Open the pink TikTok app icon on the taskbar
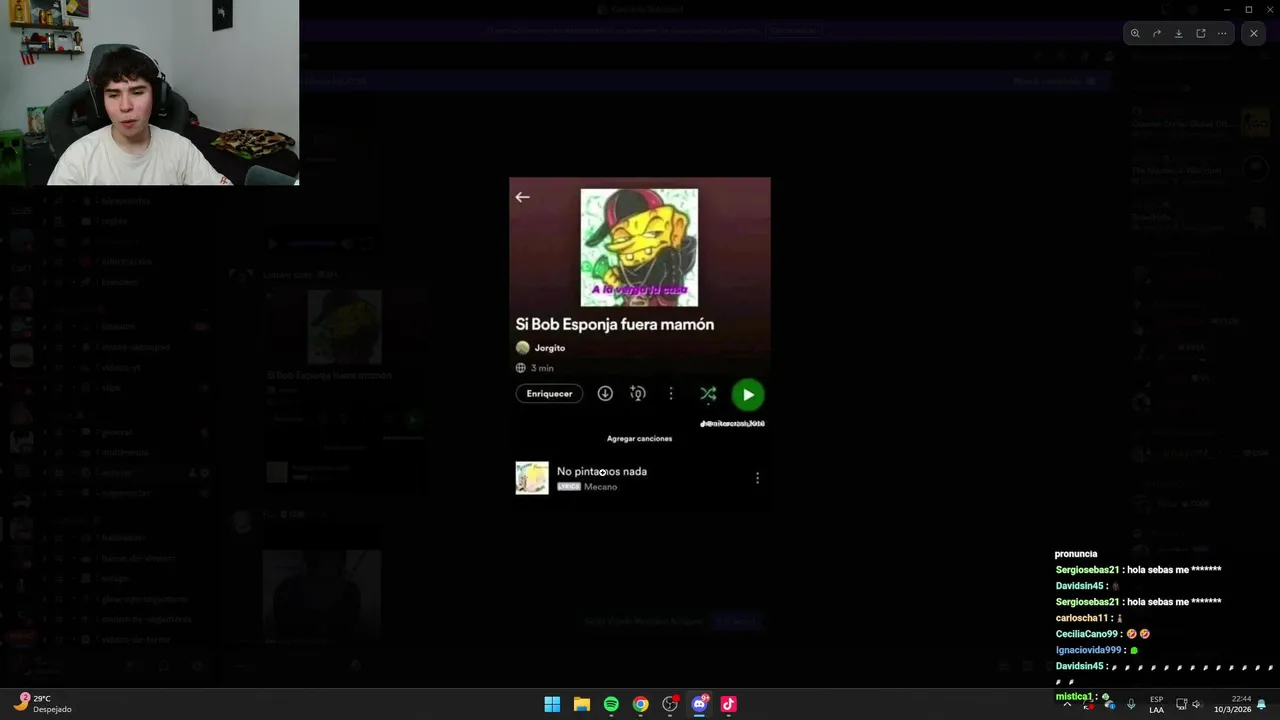 coord(728,704)
